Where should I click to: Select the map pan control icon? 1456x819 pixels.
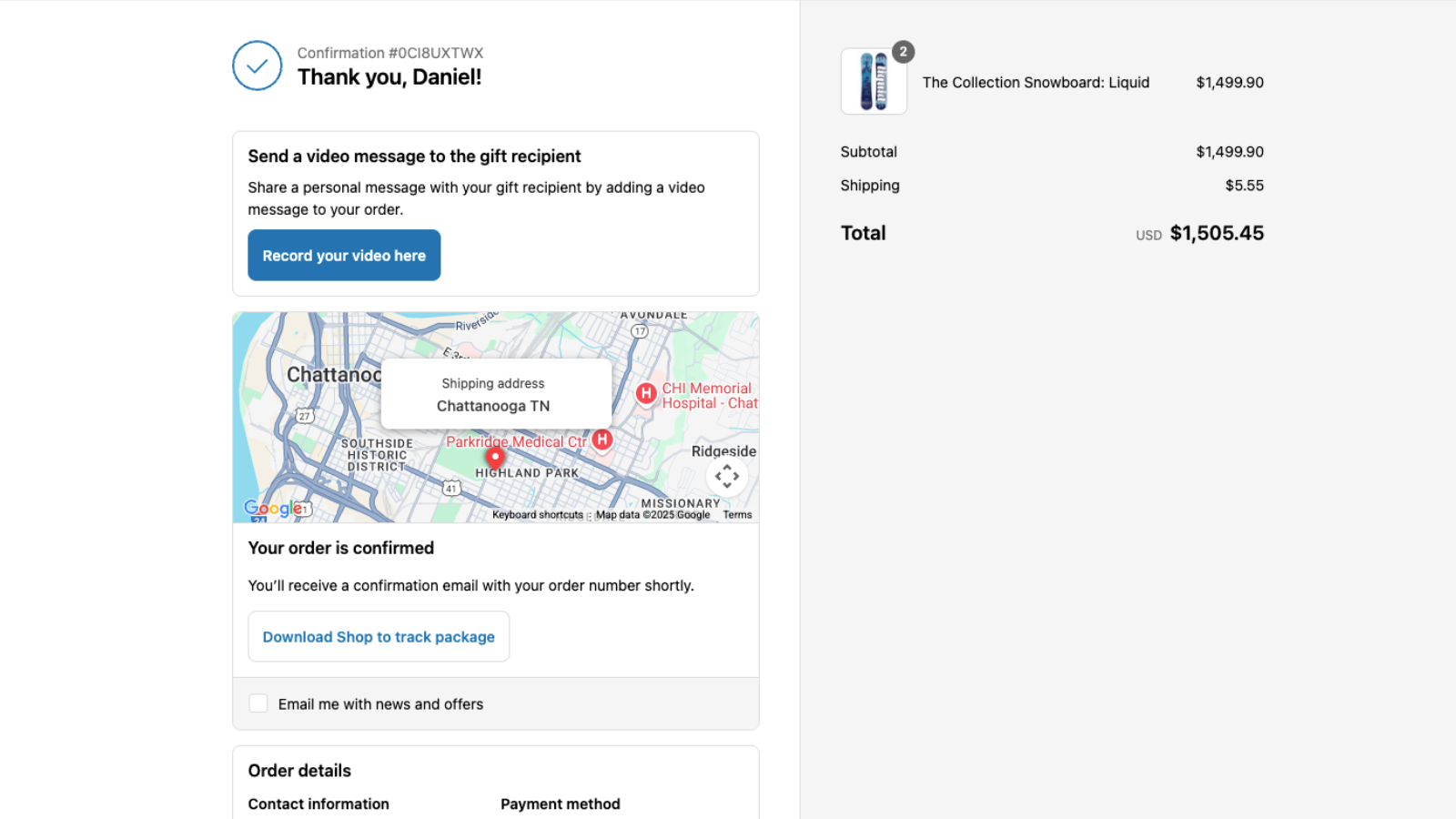click(727, 476)
